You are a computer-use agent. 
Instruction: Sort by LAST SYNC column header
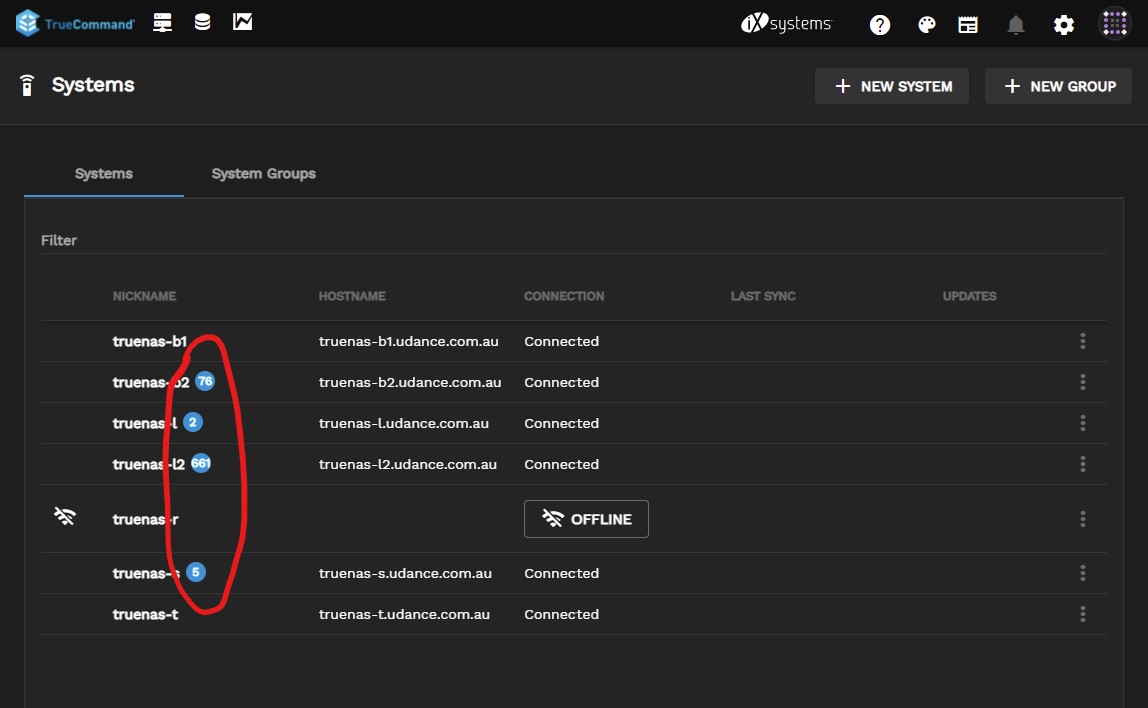(763, 297)
